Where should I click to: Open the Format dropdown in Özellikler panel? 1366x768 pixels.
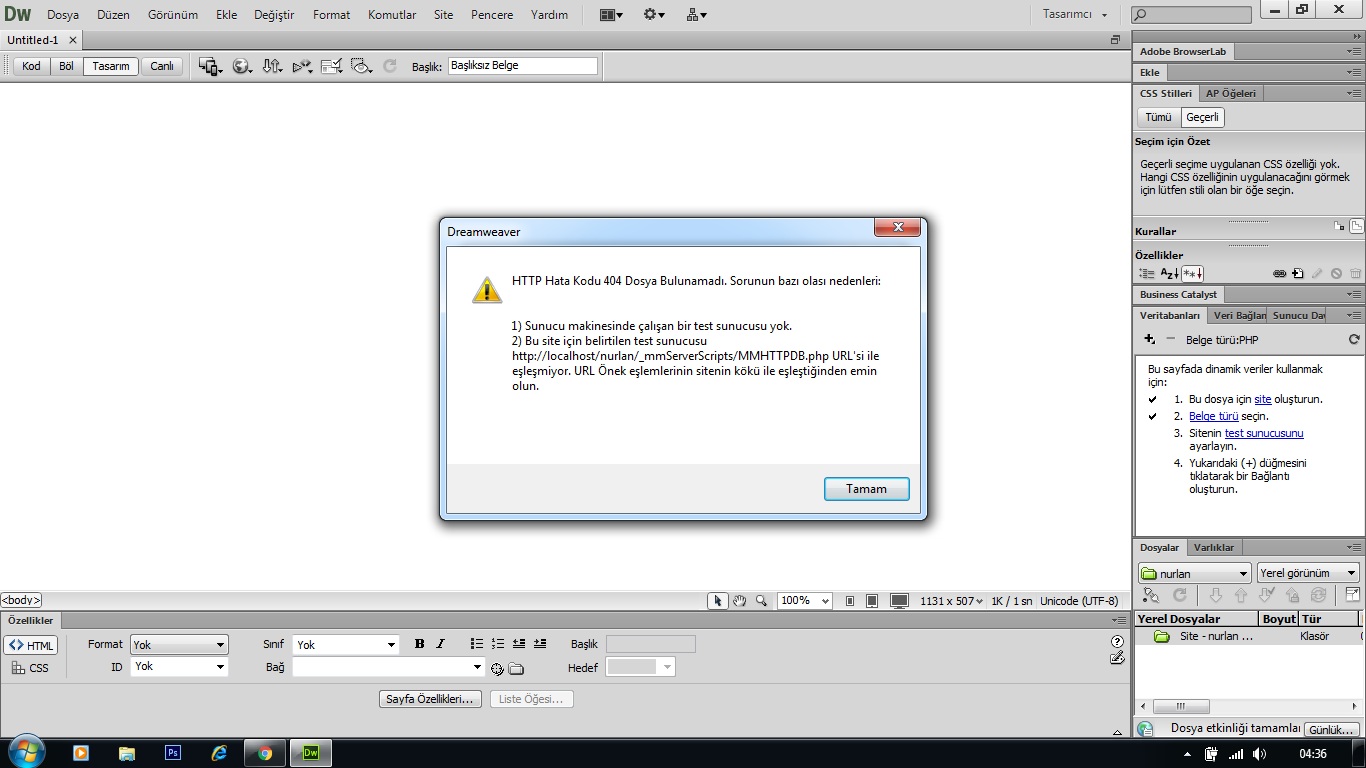pyautogui.click(x=179, y=645)
